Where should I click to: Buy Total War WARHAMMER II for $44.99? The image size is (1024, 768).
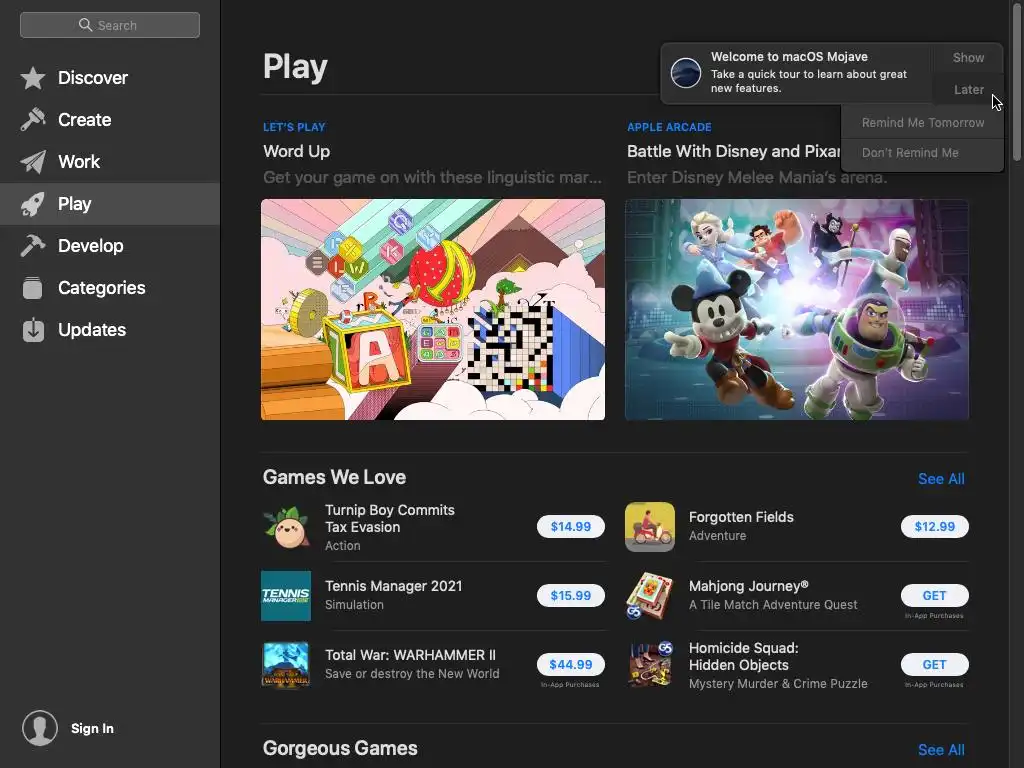point(571,664)
